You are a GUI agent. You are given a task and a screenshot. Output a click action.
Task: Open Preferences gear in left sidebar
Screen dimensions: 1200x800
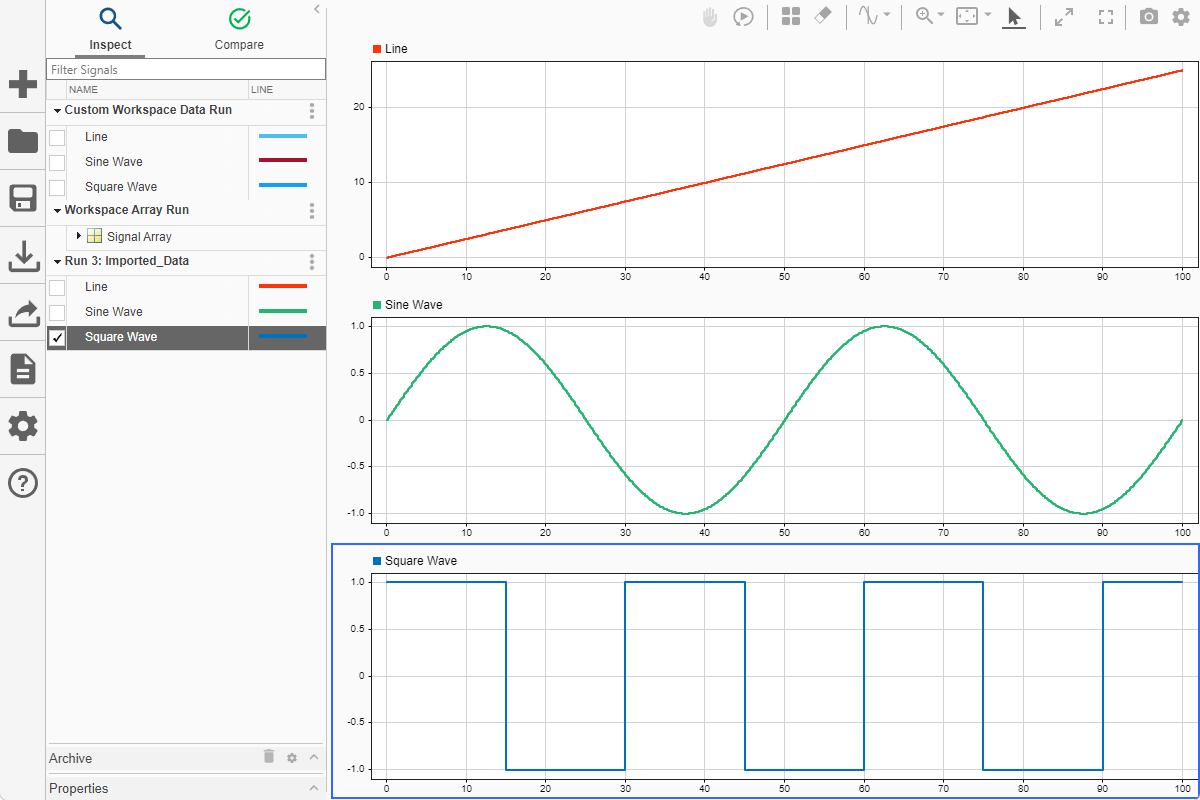tap(23, 426)
